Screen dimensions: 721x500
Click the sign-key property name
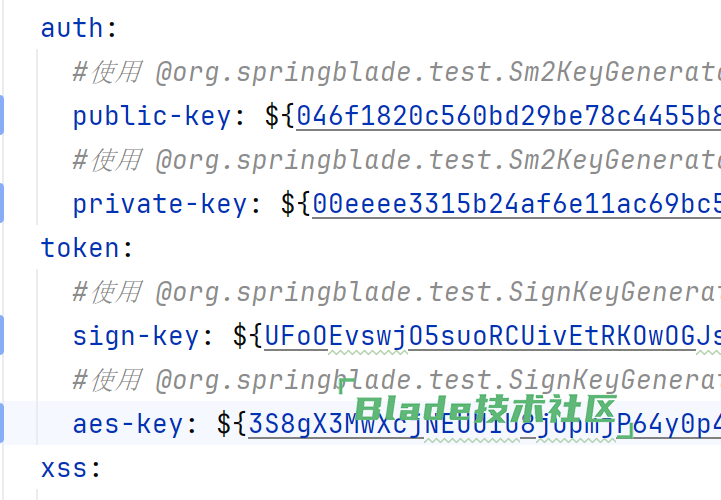point(136,336)
